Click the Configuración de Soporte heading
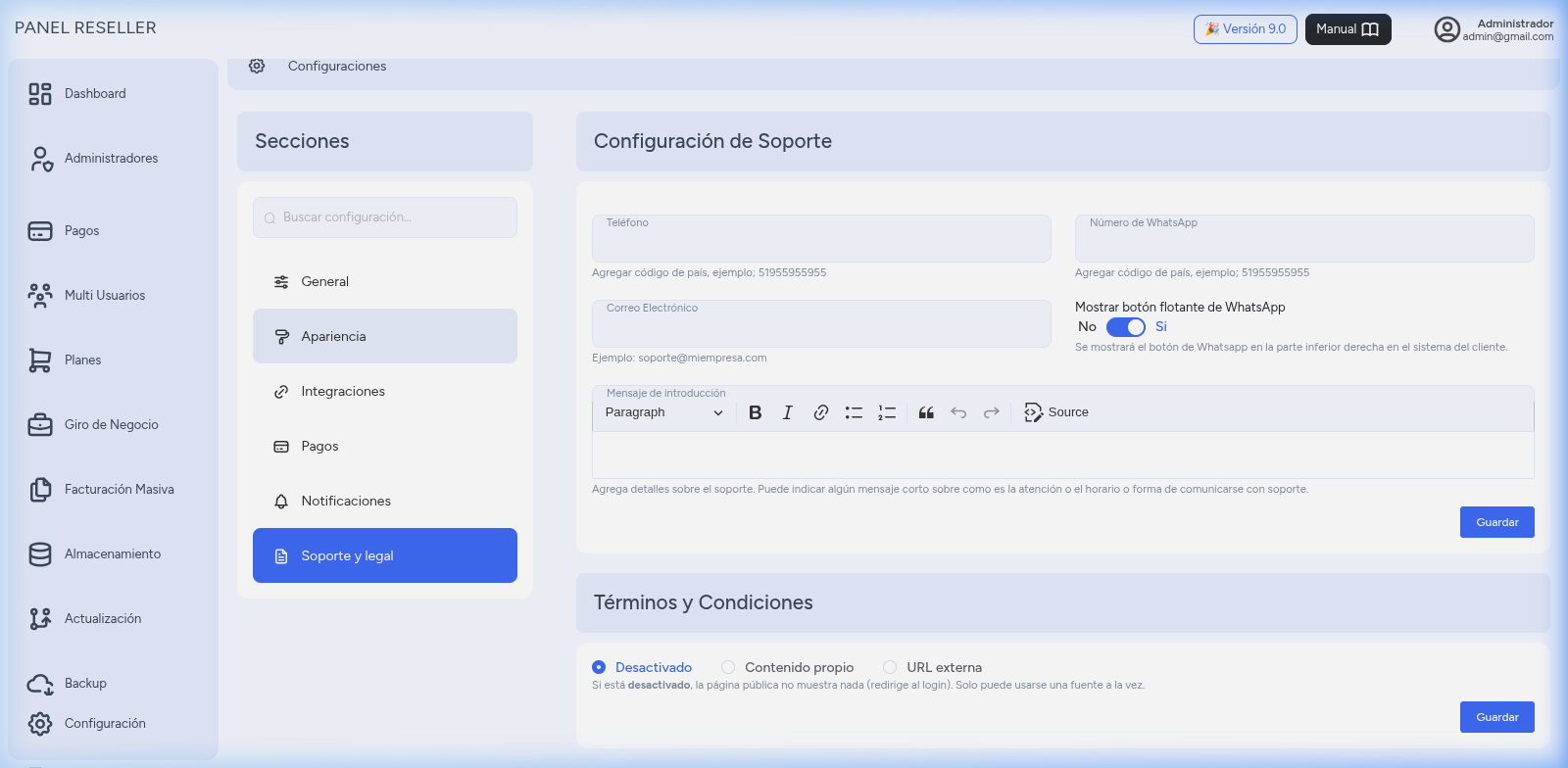This screenshot has width=1568, height=768. 712,141
